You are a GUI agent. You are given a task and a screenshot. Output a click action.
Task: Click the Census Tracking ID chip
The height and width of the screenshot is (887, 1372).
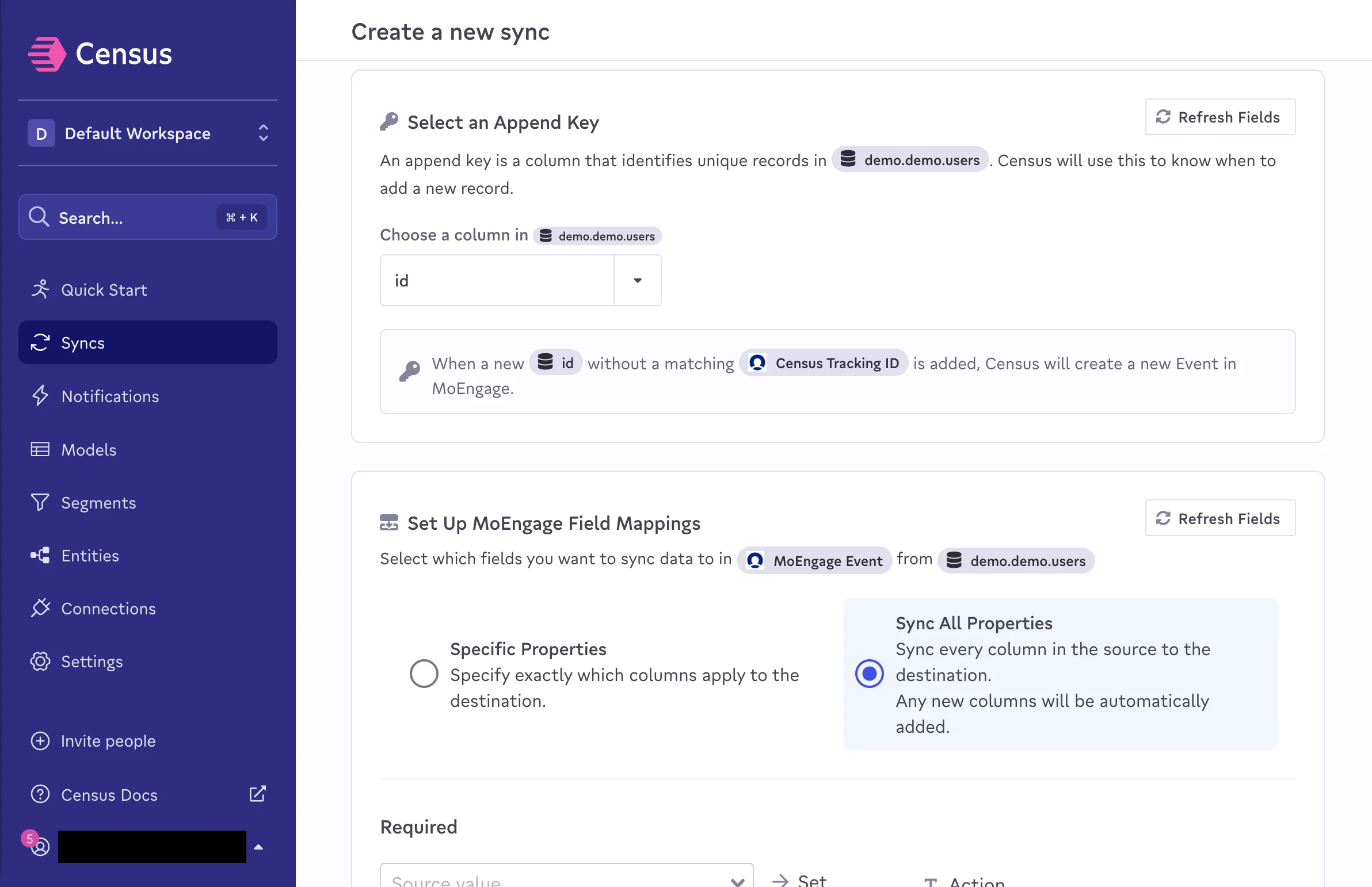[x=824, y=363]
